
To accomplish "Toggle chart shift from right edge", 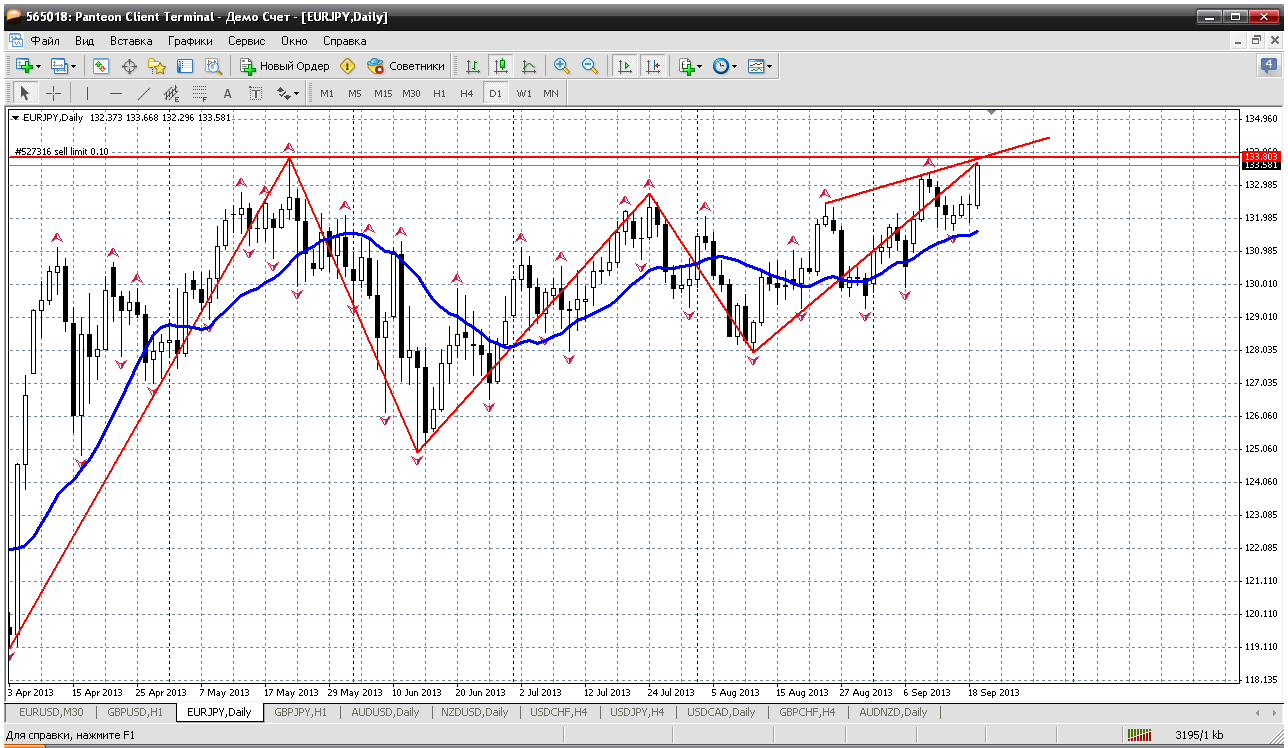I will click(653, 66).
